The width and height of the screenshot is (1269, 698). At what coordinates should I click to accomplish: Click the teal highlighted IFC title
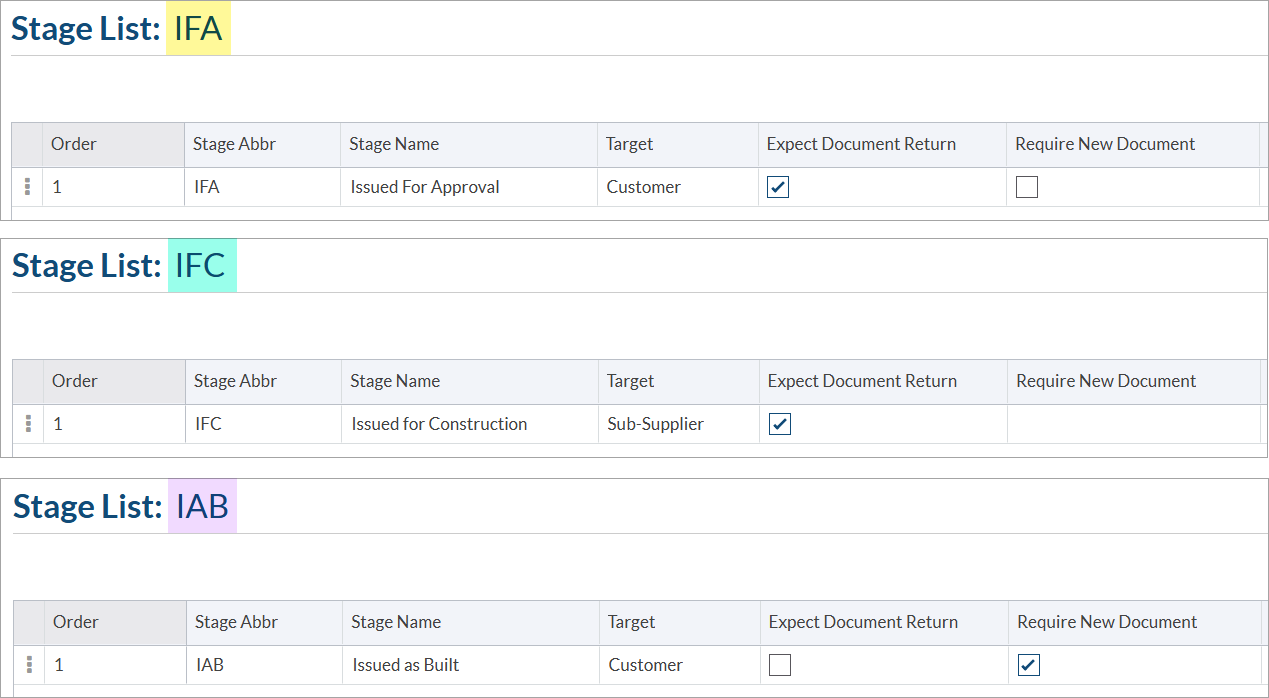pos(201,266)
